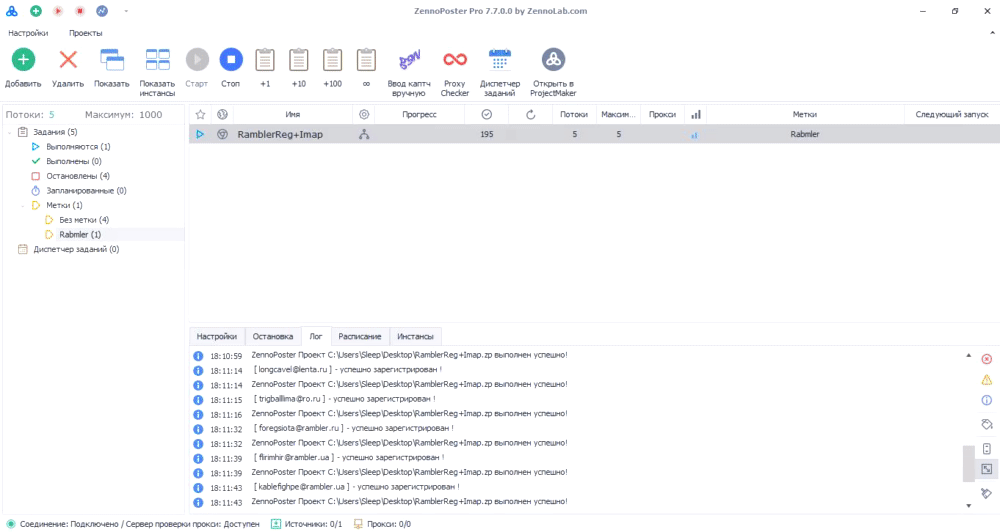Image resolution: width=1000 pixels, height=532 pixels.
Task: Switch to the Остановка tab
Action: pyautogui.click(x=273, y=336)
